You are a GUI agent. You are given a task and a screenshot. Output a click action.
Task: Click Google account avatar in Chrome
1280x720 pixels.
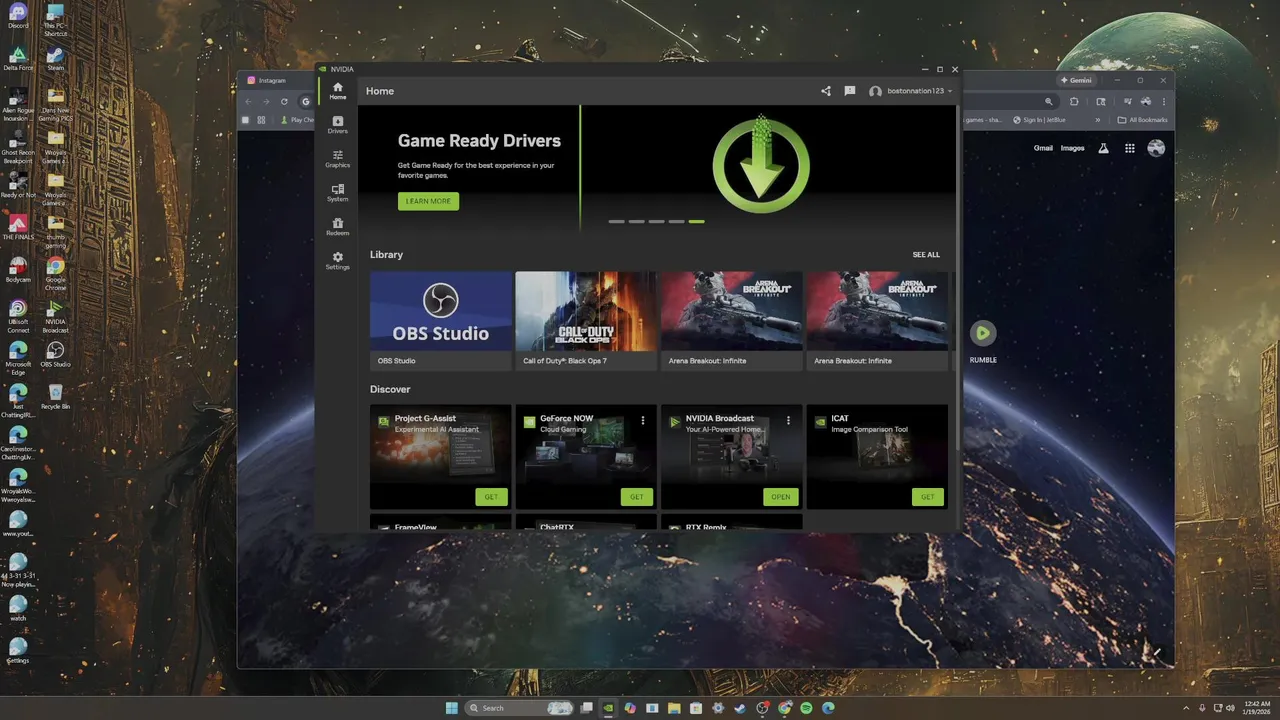click(1156, 148)
